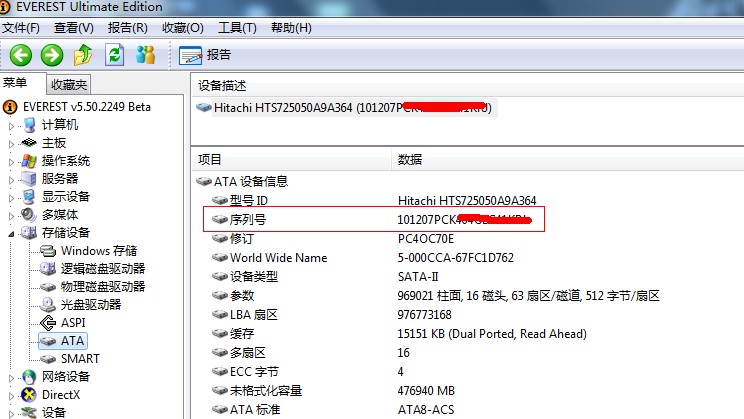744x419 pixels.
Task: Expand the 操作系统 tree node
Action: click(11, 162)
